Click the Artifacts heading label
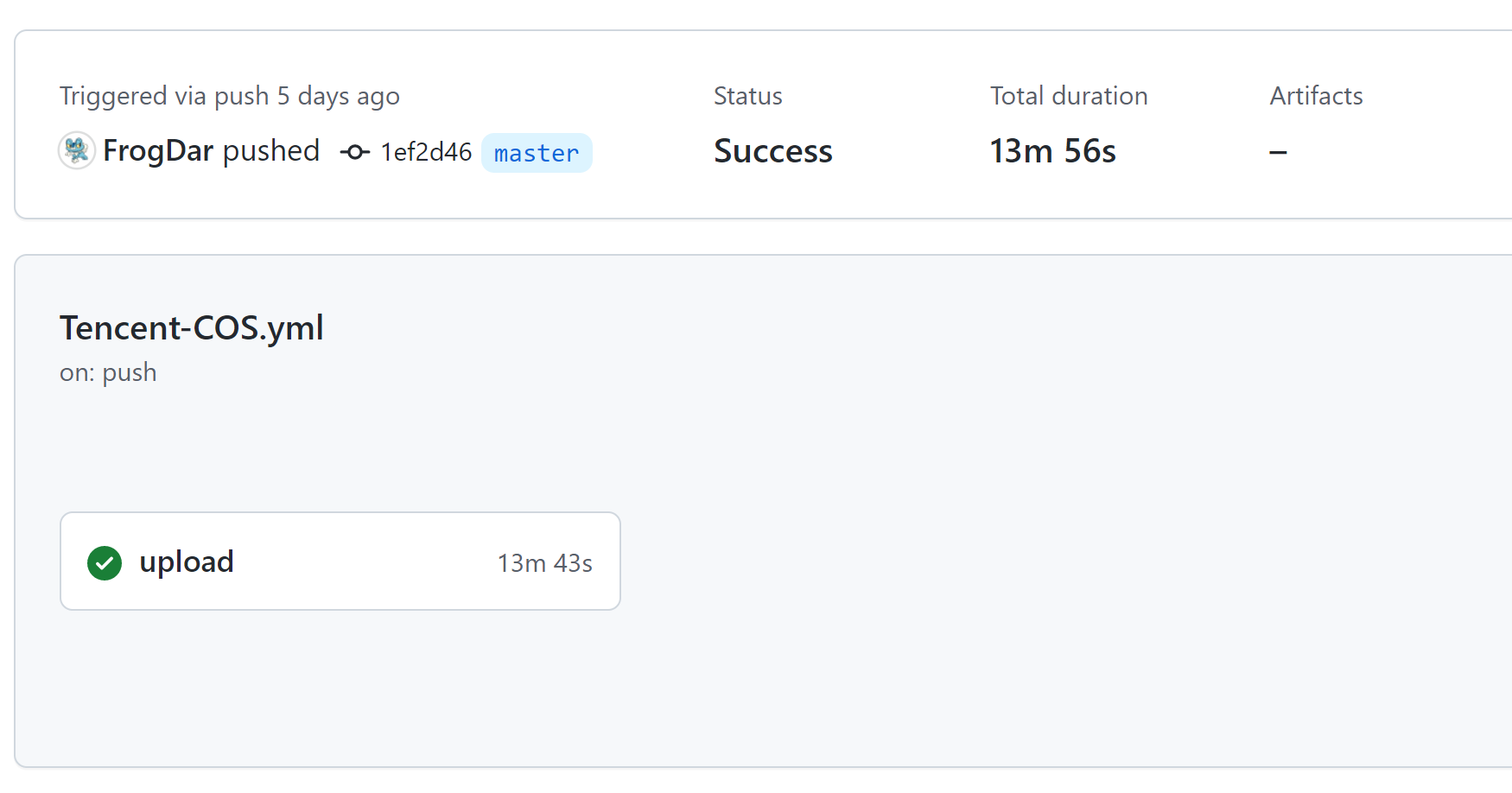1512x793 pixels. (x=1316, y=96)
